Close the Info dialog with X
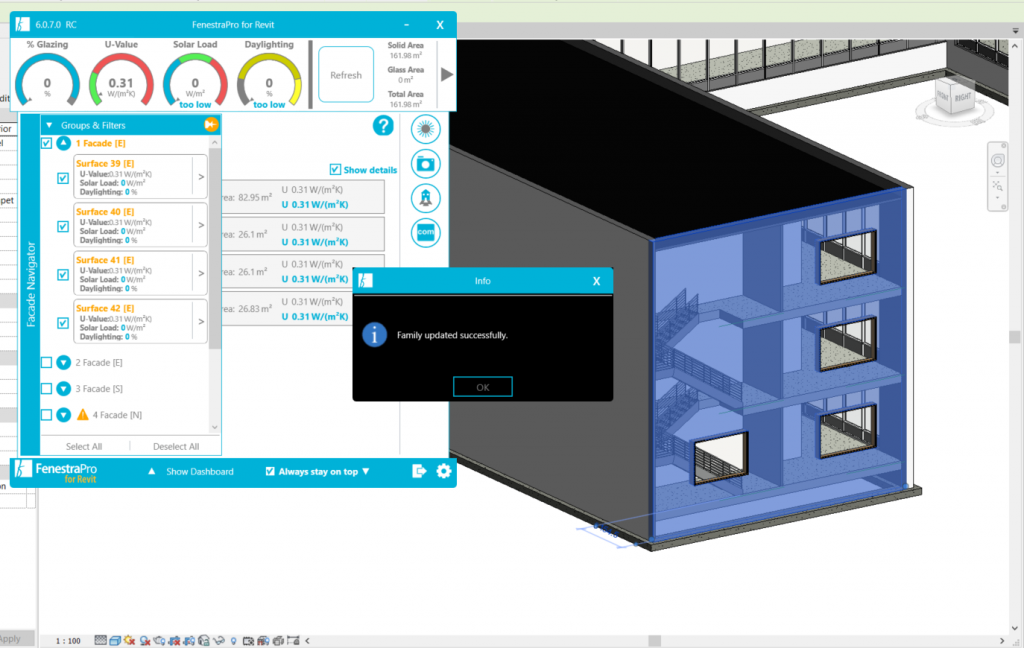This screenshot has height=648, width=1024. click(596, 281)
